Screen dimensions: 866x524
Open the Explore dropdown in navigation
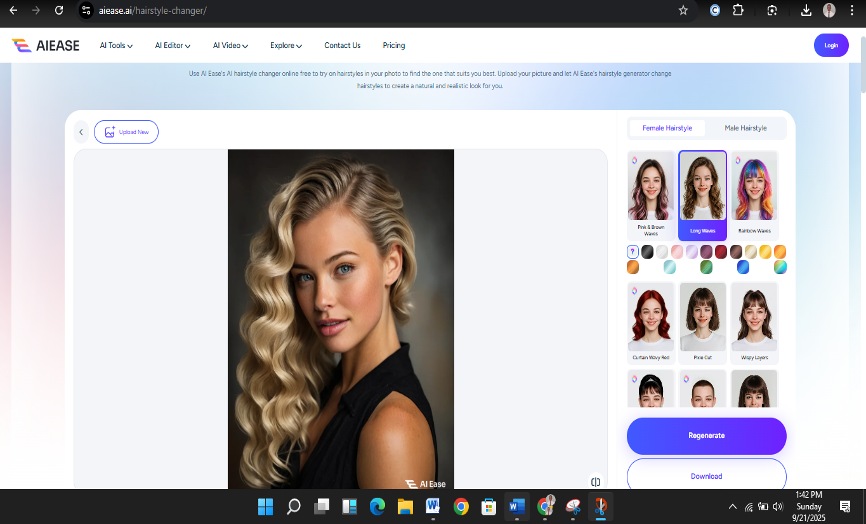[x=286, y=45]
